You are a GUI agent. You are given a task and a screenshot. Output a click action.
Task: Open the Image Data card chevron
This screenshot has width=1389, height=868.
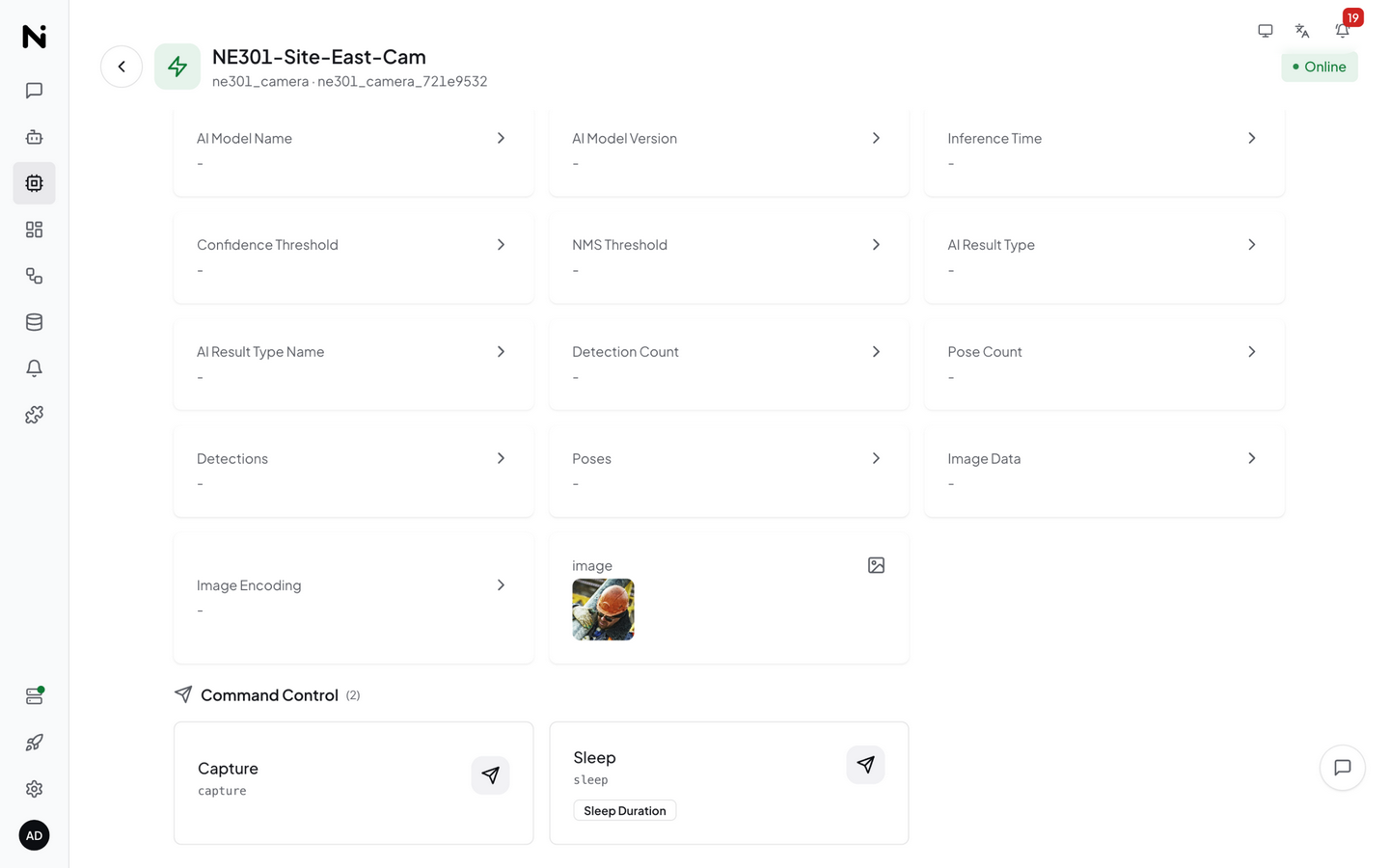point(1251,458)
